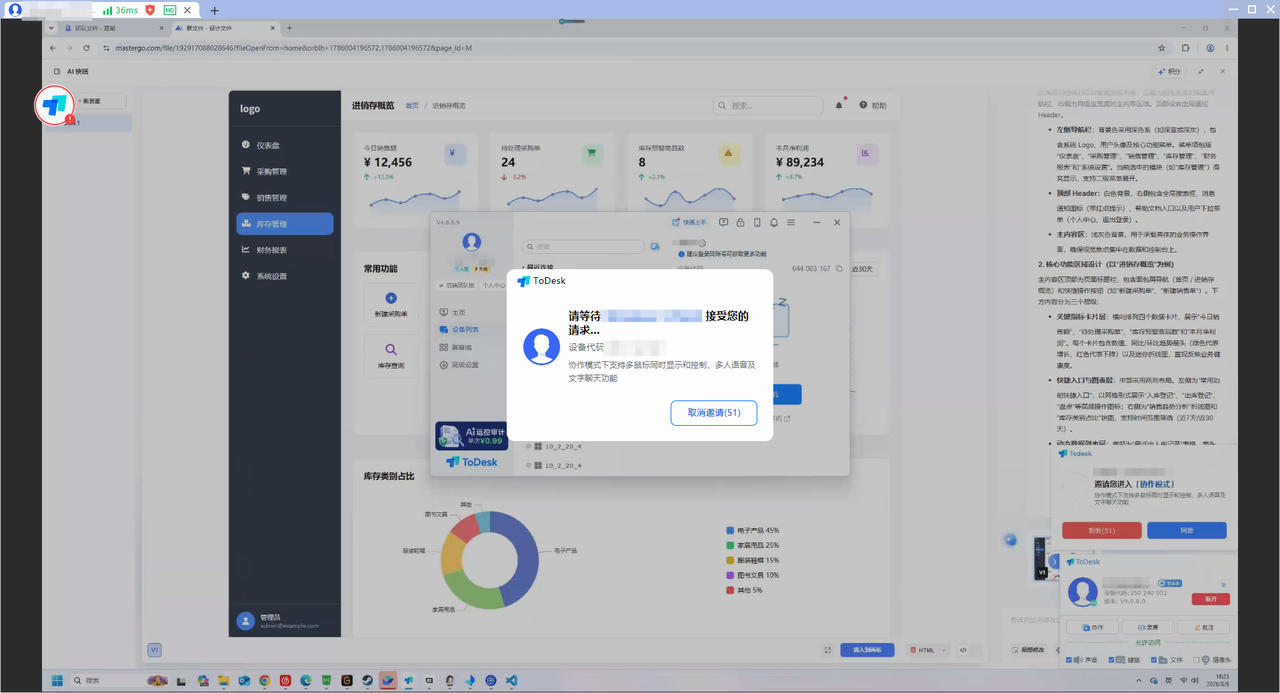Click the 批注 annotate button in ToDesk panel
Screen dimensions: 1280x693
pyautogui.click(x=1203, y=628)
